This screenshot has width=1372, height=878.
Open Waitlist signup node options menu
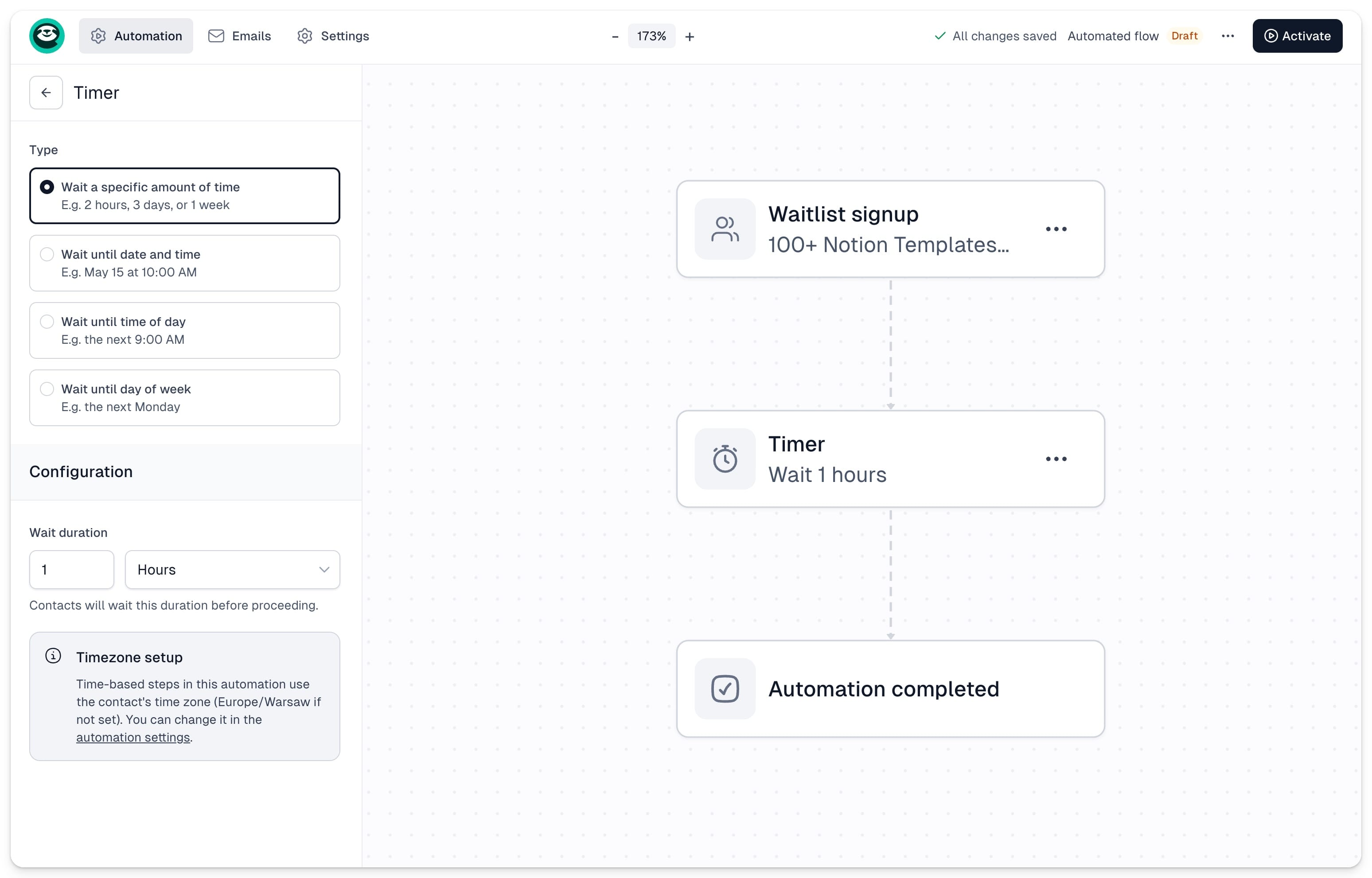(x=1056, y=229)
